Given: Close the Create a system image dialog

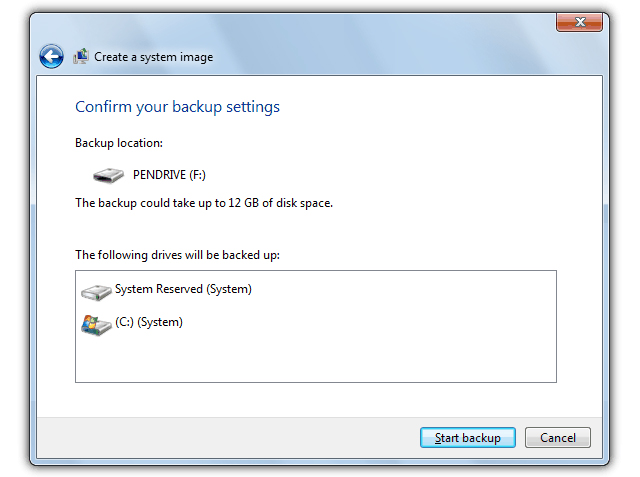Looking at the screenshot, I should 578,23.
